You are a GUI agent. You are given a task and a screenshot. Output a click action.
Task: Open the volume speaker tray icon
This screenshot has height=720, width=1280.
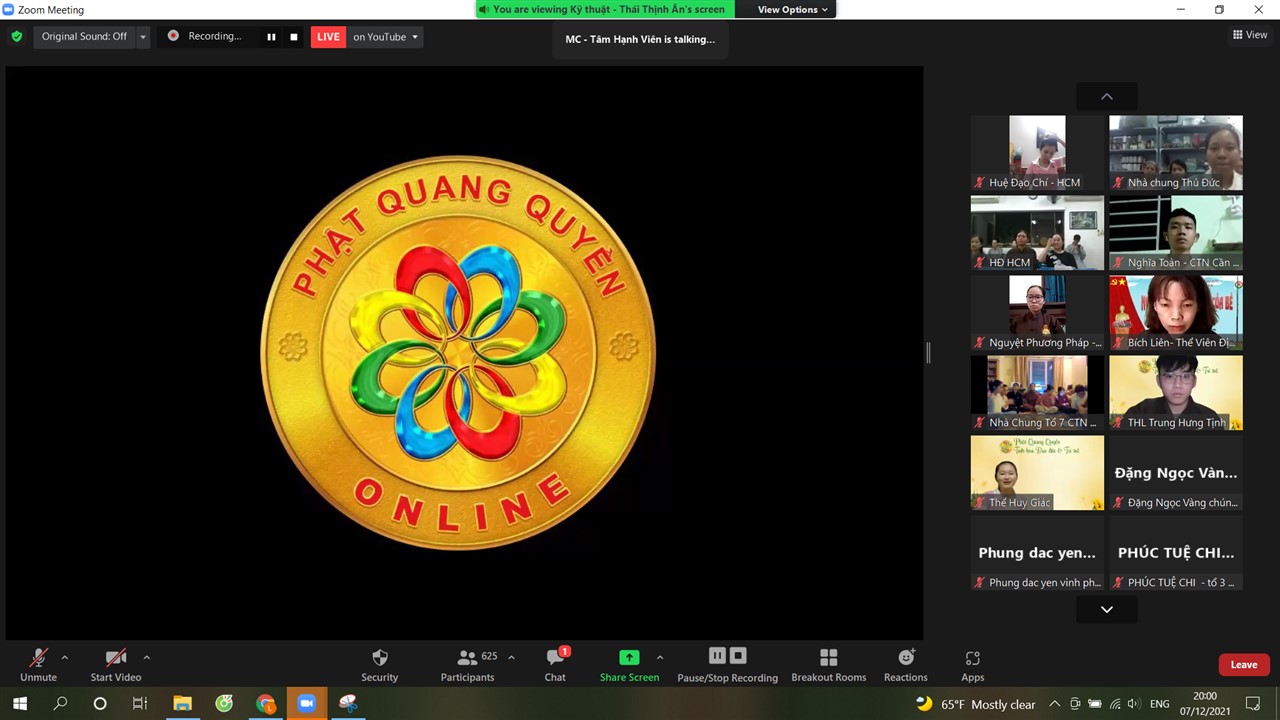pos(1135,704)
